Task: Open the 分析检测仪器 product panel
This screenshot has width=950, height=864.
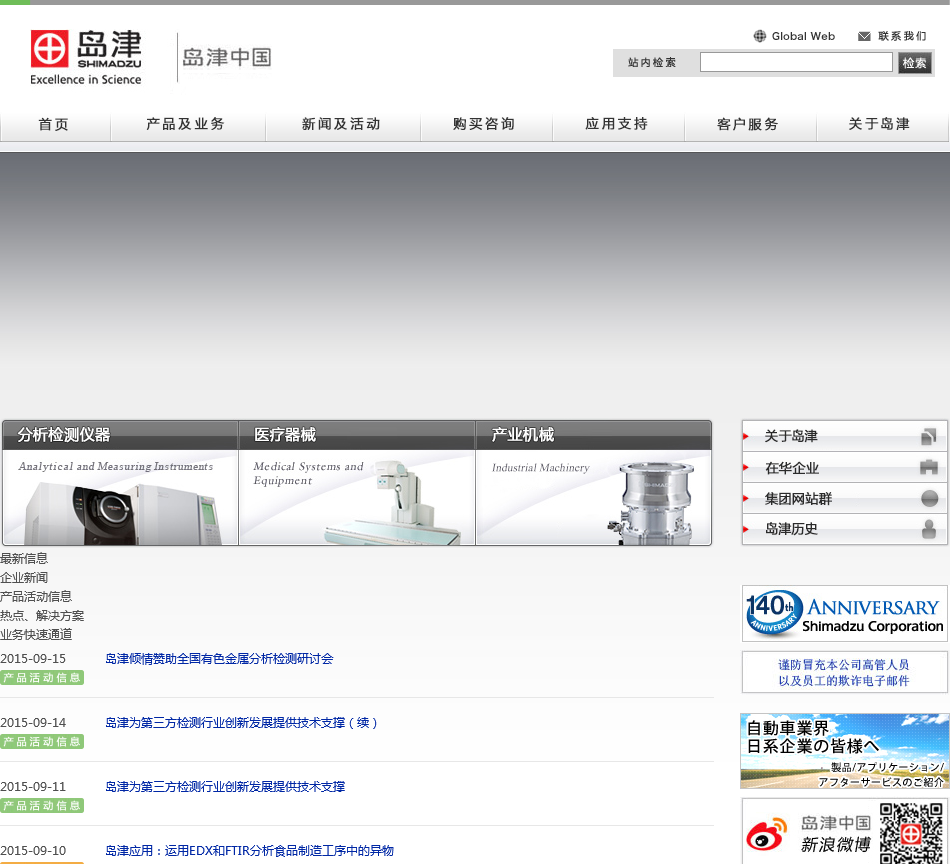Action: (x=120, y=483)
